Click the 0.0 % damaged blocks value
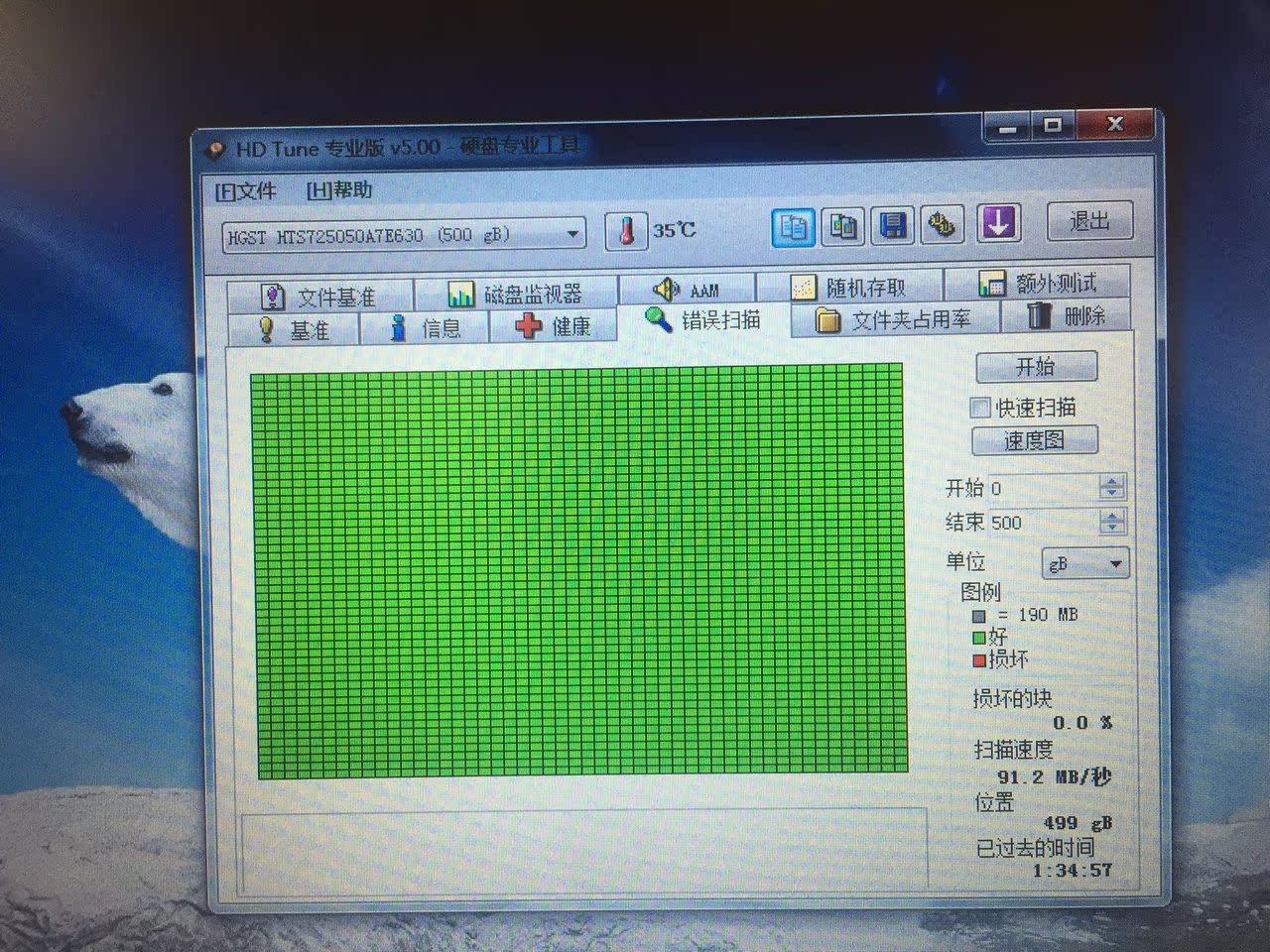 point(1081,723)
